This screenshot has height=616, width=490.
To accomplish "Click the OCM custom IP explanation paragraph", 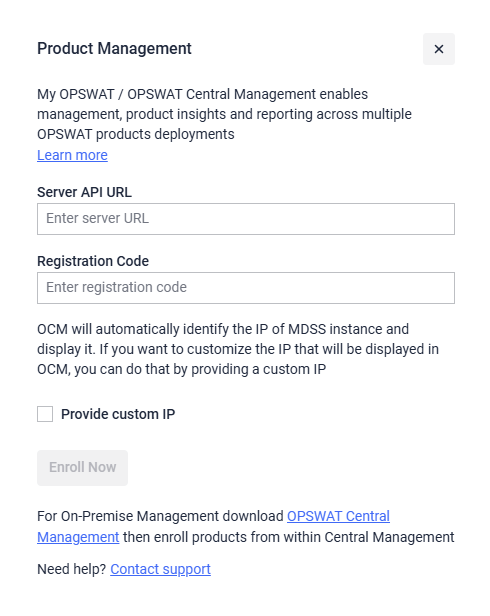I will [x=238, y=349].
